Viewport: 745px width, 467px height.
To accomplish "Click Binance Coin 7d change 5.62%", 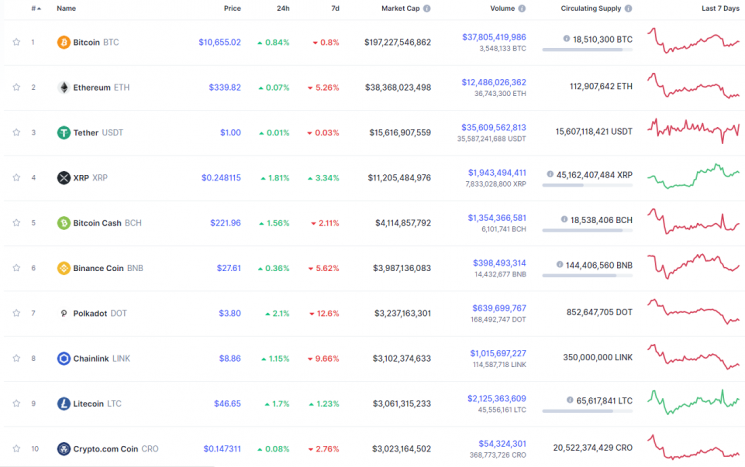I will pos(324,268).
